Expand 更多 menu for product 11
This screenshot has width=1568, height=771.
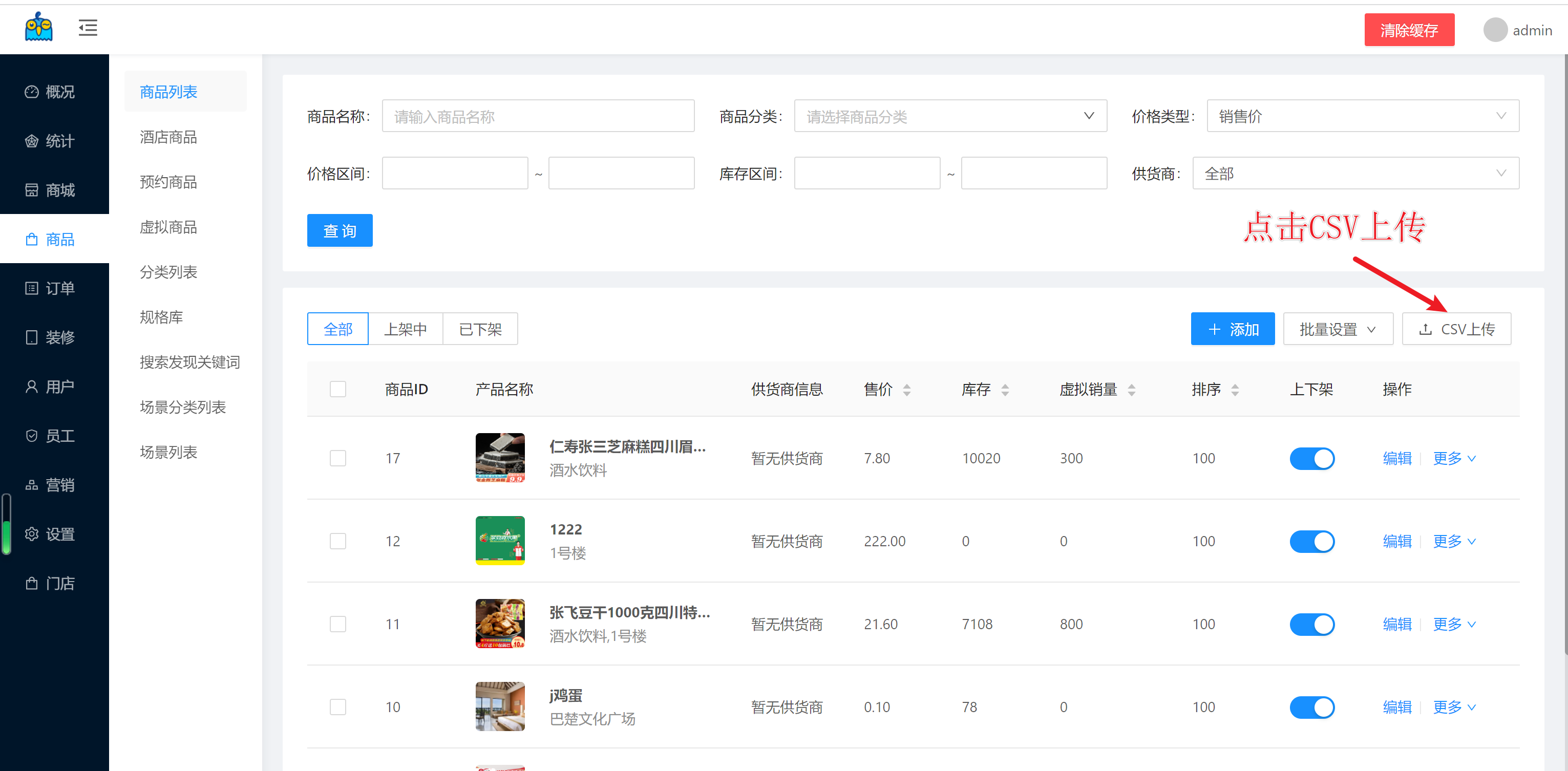(x=1454, y=625)
